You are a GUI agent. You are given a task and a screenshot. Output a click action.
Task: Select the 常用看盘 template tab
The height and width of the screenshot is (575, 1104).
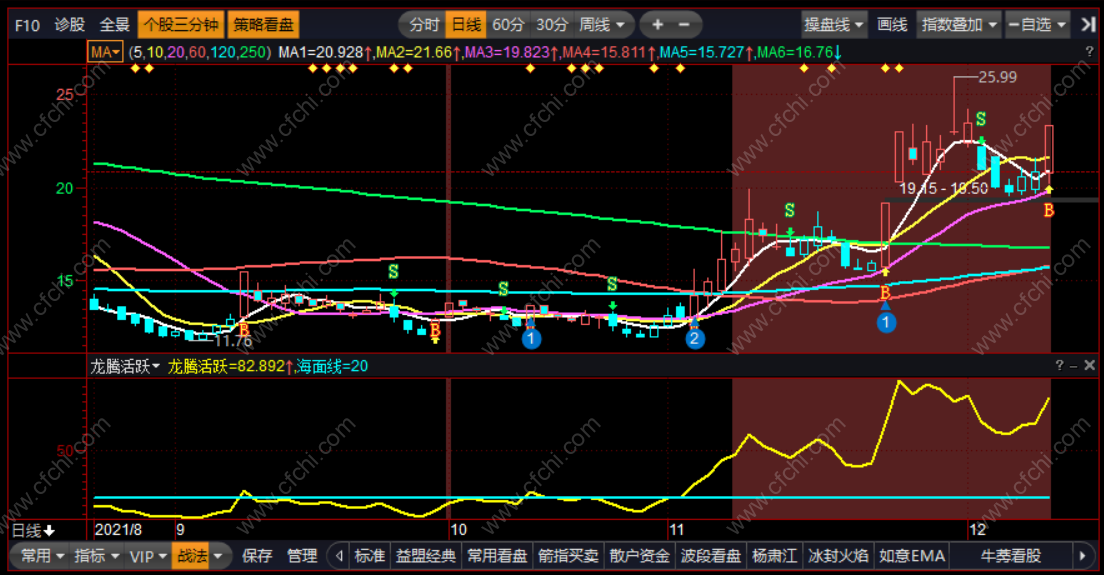pos(497,556)
